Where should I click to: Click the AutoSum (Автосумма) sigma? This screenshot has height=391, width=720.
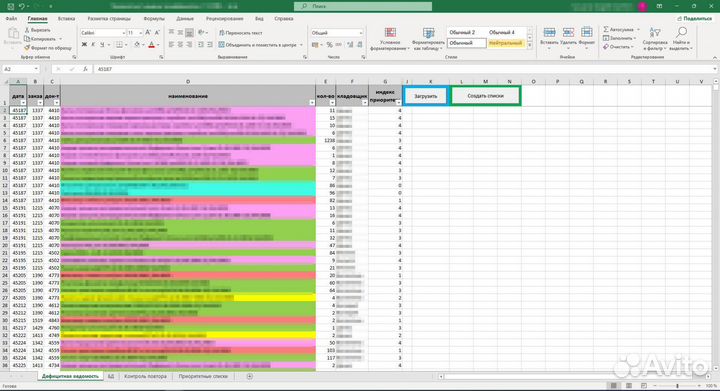tap(606, 29)
